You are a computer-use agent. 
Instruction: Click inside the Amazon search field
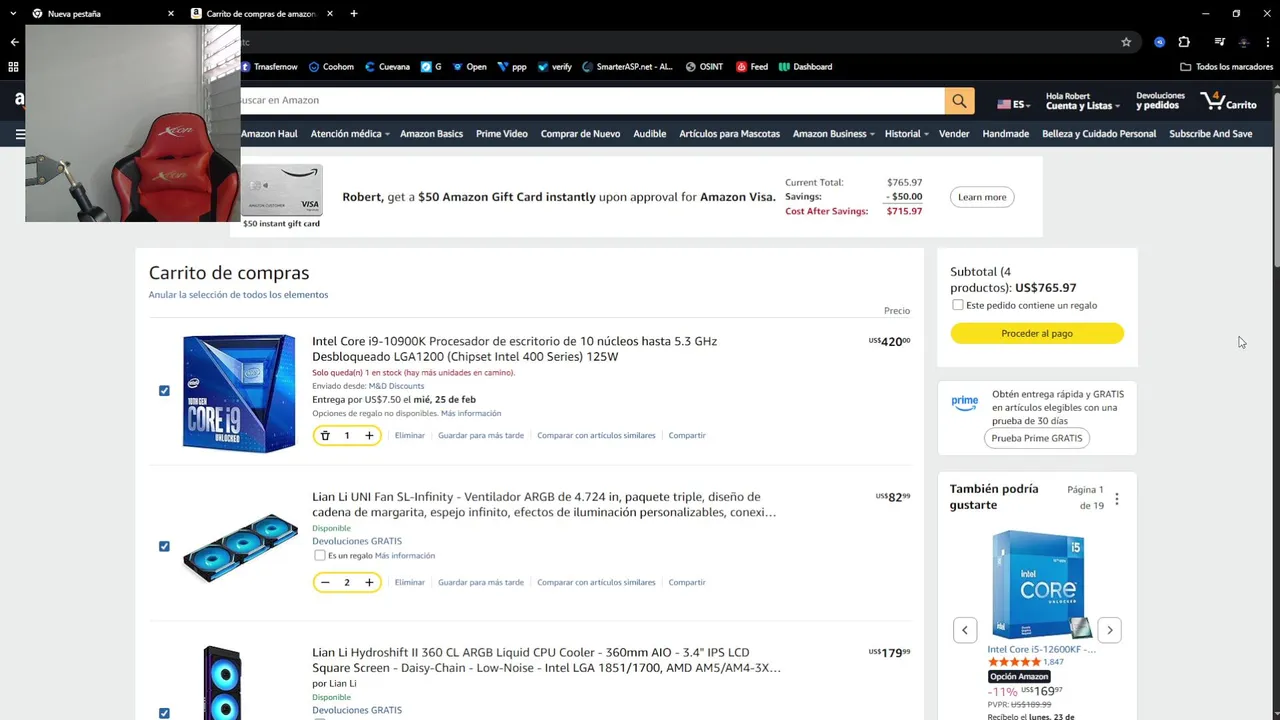(x=591, y=100)
